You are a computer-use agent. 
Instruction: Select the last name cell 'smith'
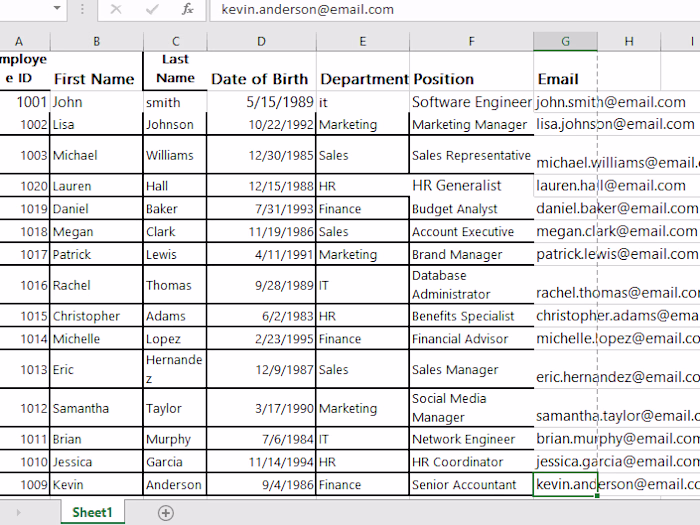(175, 102)
